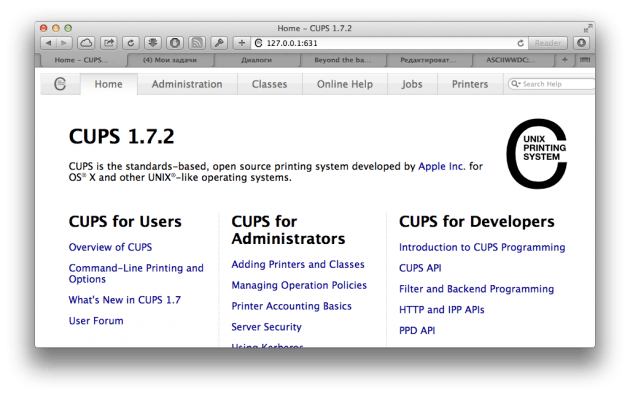Viewport: 630px width, 396px height.
Task: Click the CUPS for Developers heading
Action: click(x=477, y=221)
